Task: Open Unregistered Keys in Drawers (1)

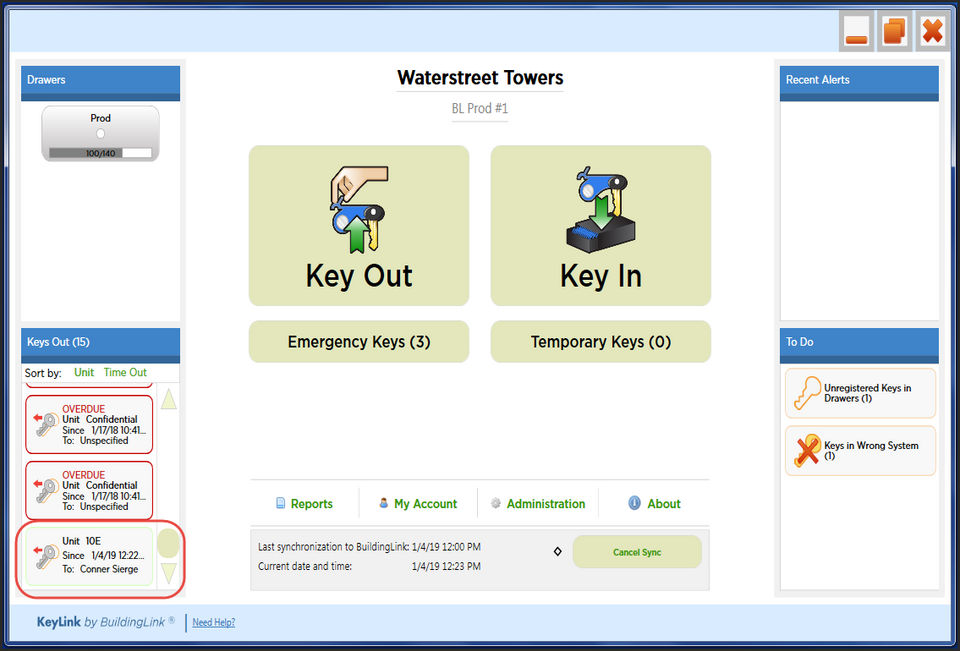Action: coord(860,393)
